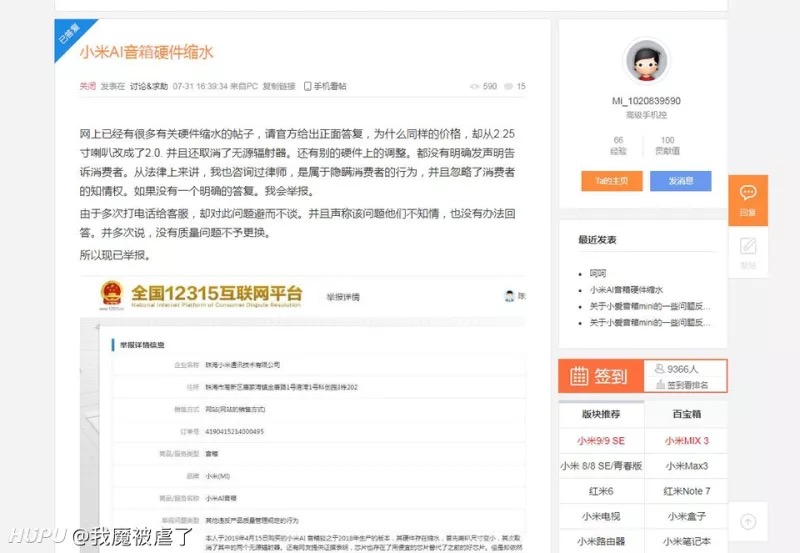The height and width of the screenshot is (553, 800).
Task: Open the Ta的主页 orange button
Action: 612,181
